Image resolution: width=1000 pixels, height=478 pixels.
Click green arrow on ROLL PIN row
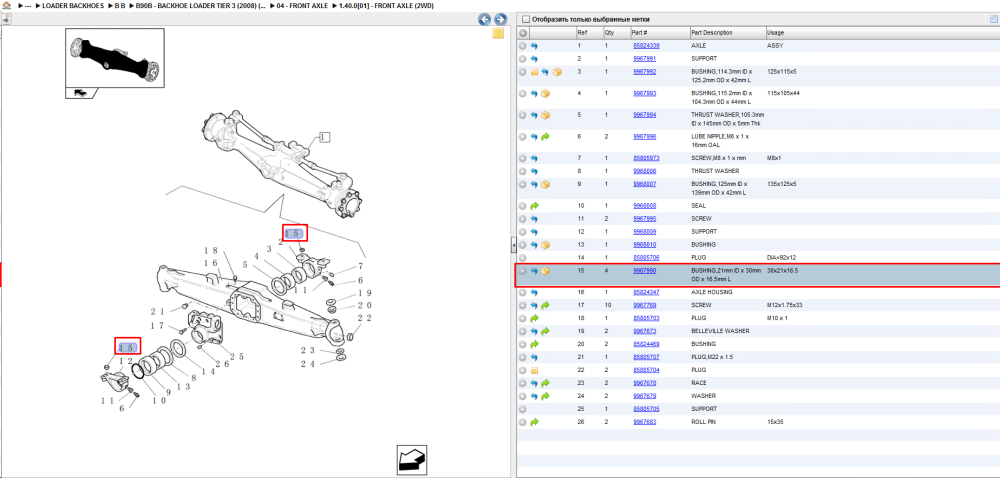(x=534, y=422)
